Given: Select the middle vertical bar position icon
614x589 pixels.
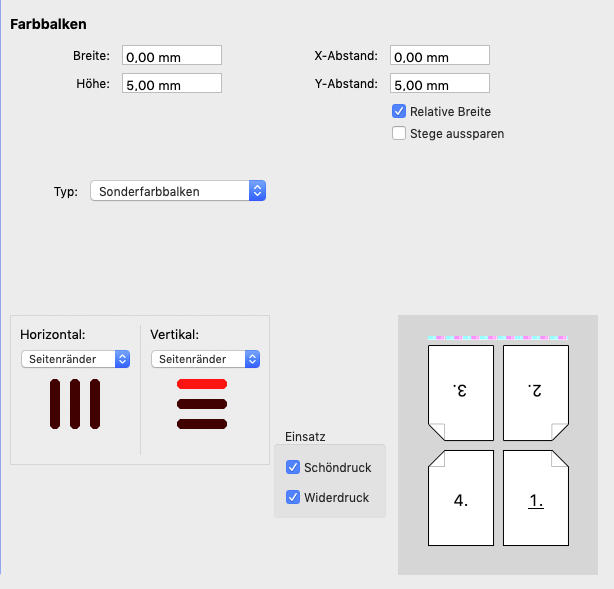Looking at the screenshot, I should coord(75,404).
